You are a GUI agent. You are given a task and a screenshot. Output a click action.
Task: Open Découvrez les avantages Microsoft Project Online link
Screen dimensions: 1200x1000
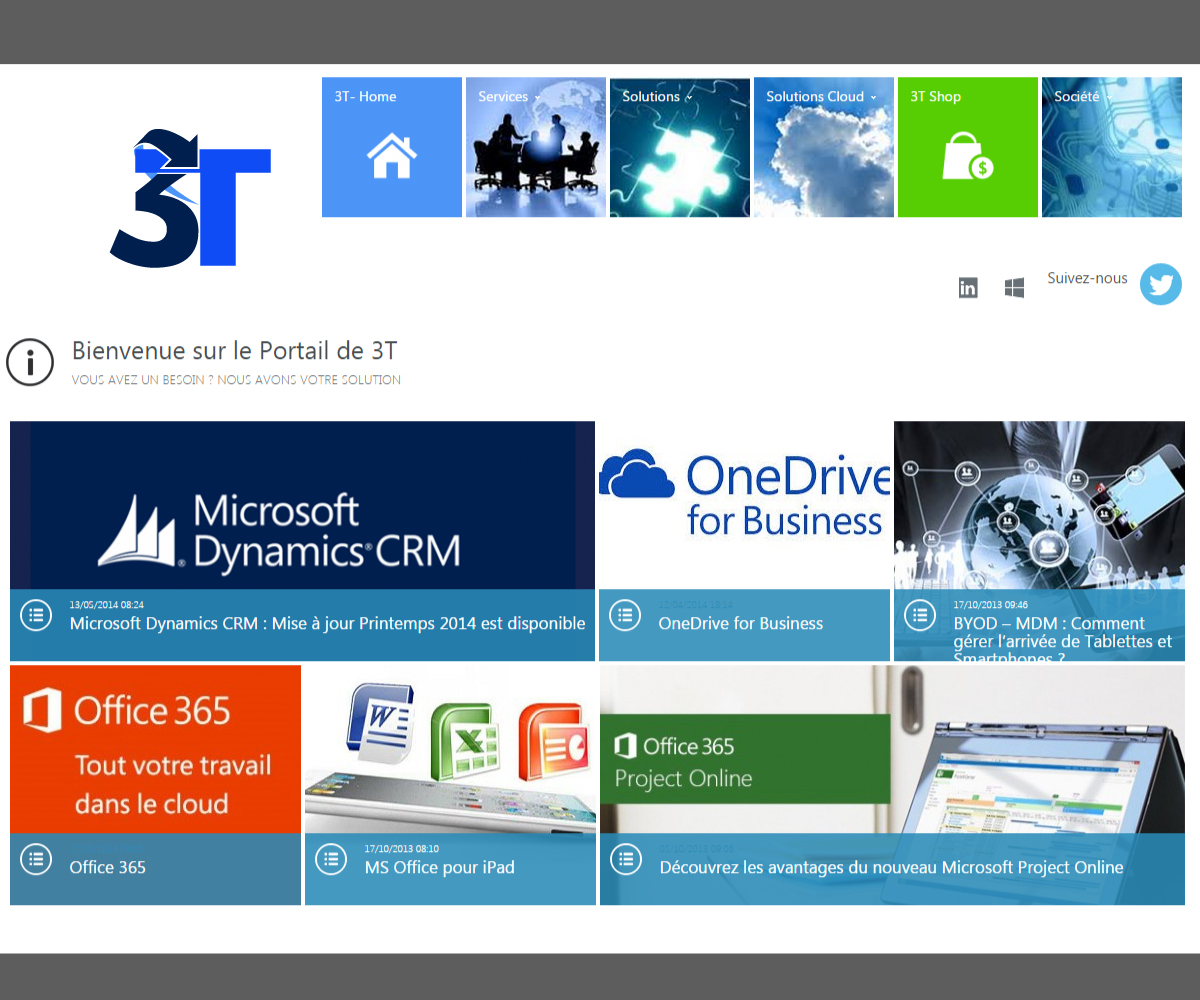(x=891, y=867)
